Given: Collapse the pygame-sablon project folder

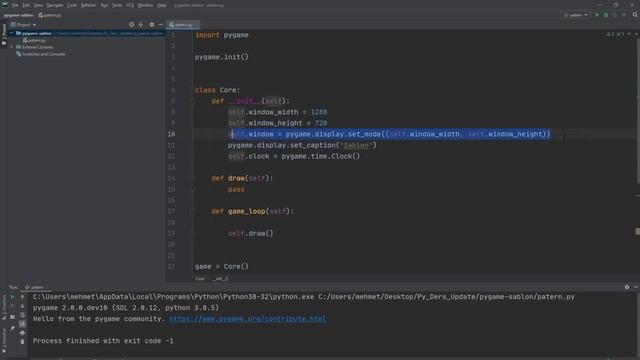Looking at the screenshot, I should click(12, 33).
